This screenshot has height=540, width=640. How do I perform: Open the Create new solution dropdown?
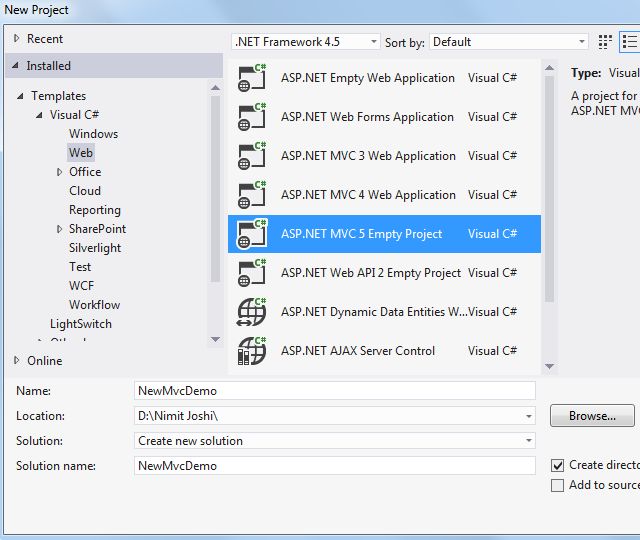pyautogui.click(x=334, y=441)
